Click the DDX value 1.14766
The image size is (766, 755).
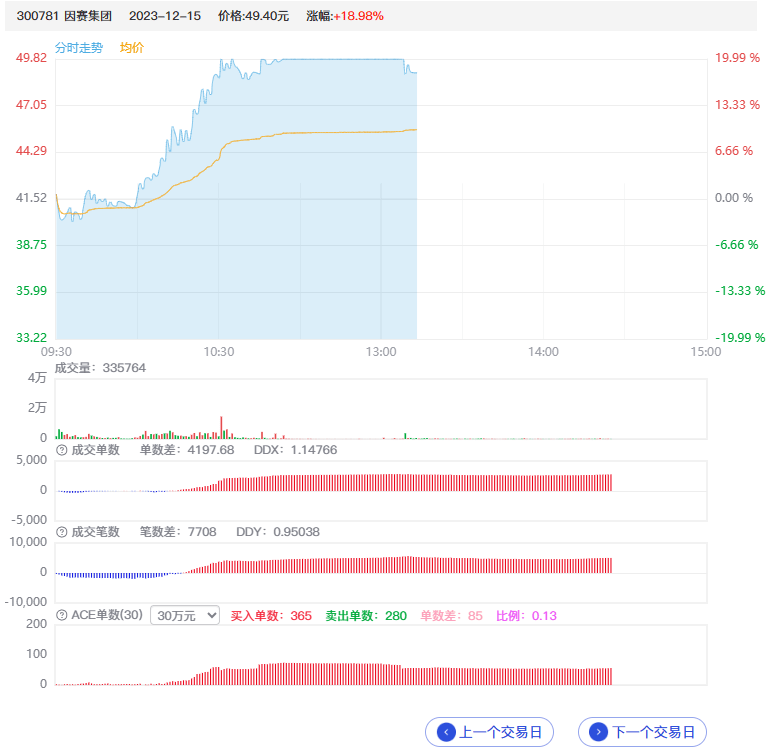[x=309, y=450]
